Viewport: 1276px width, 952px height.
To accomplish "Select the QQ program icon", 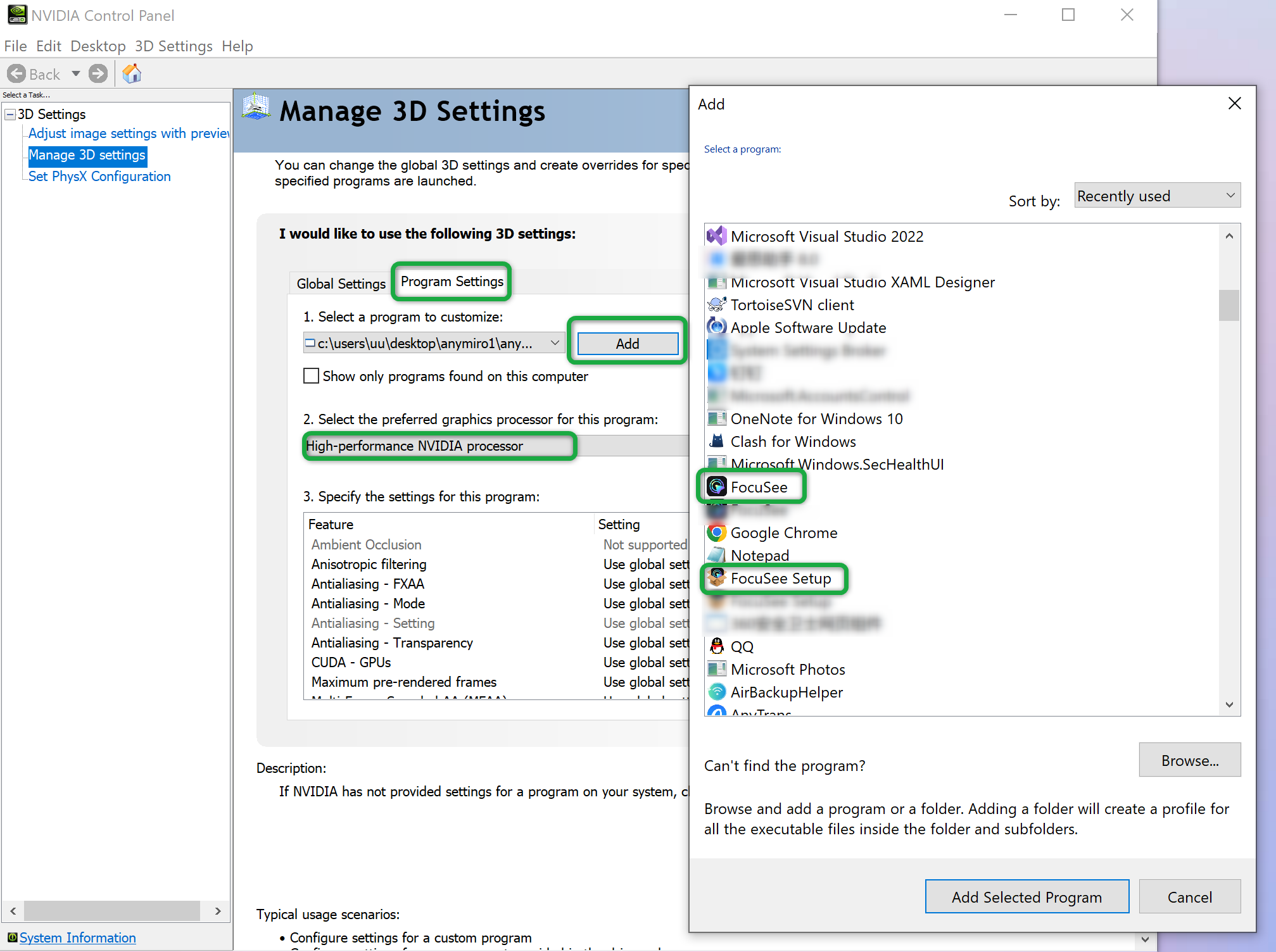I will pyautogui.click(x=716, y=646).
